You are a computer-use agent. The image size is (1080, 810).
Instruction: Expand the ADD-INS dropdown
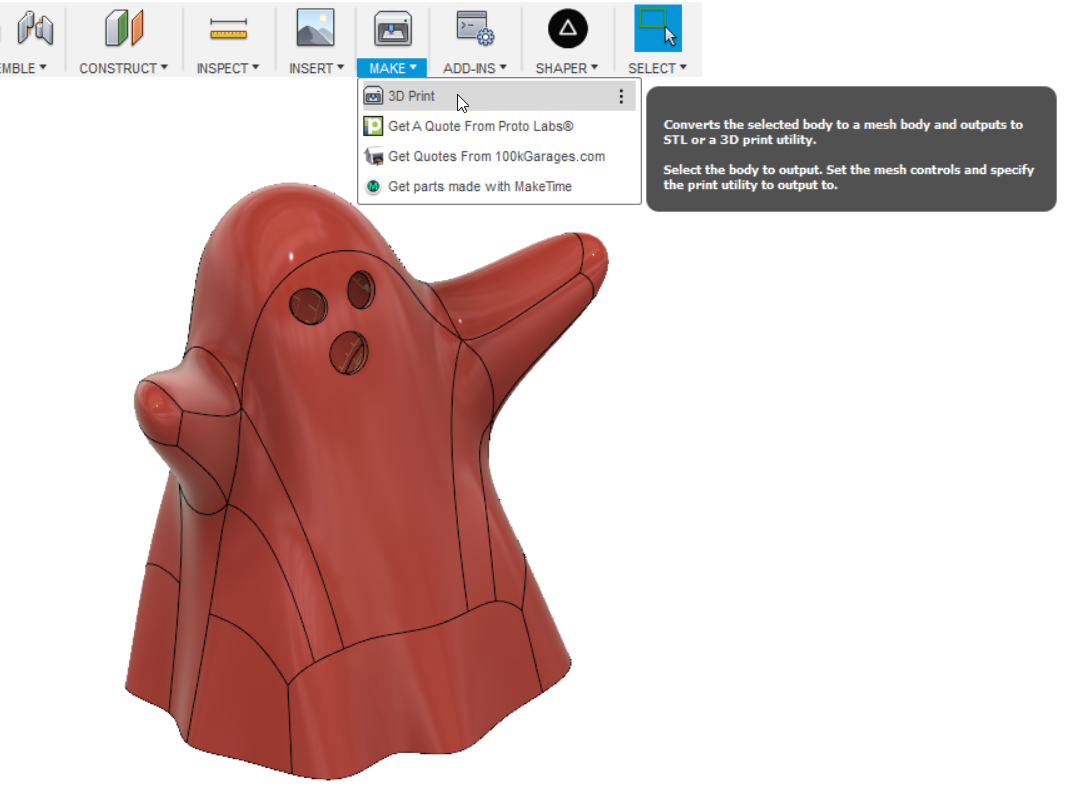coord(475,68)
